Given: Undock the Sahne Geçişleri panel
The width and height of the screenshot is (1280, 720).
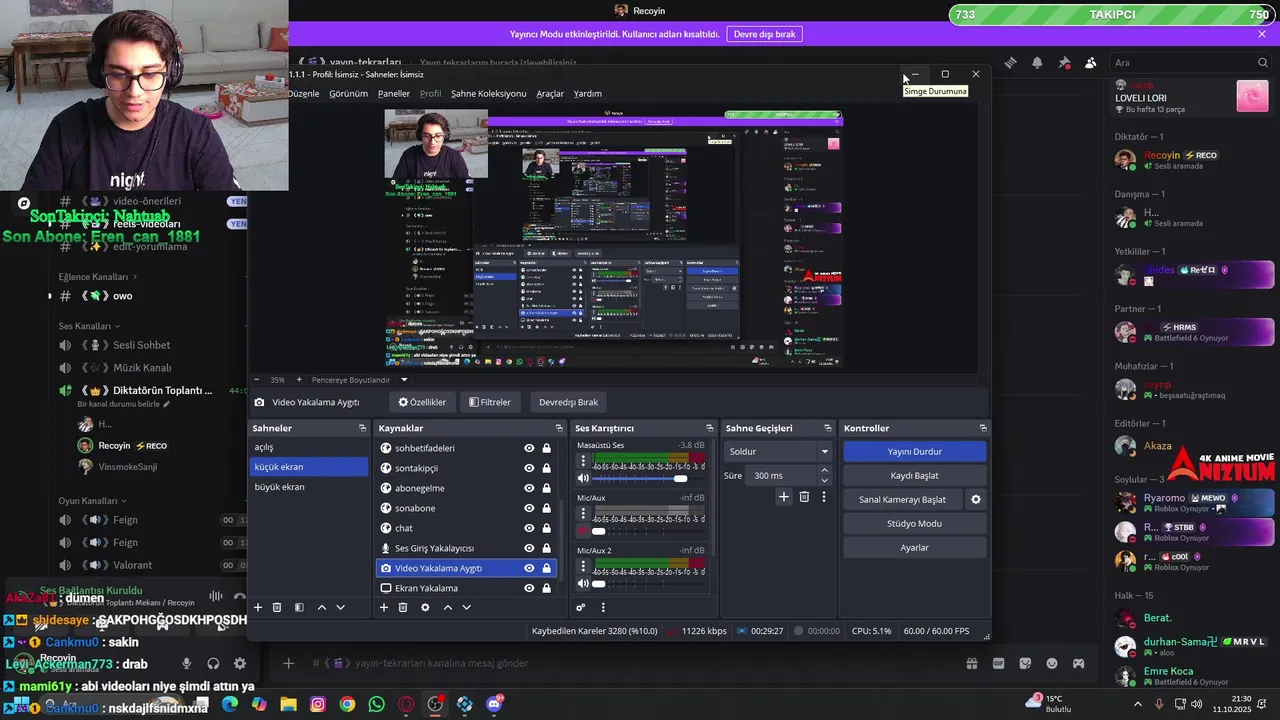Looking at the screenshot, I should coord(828,428).
